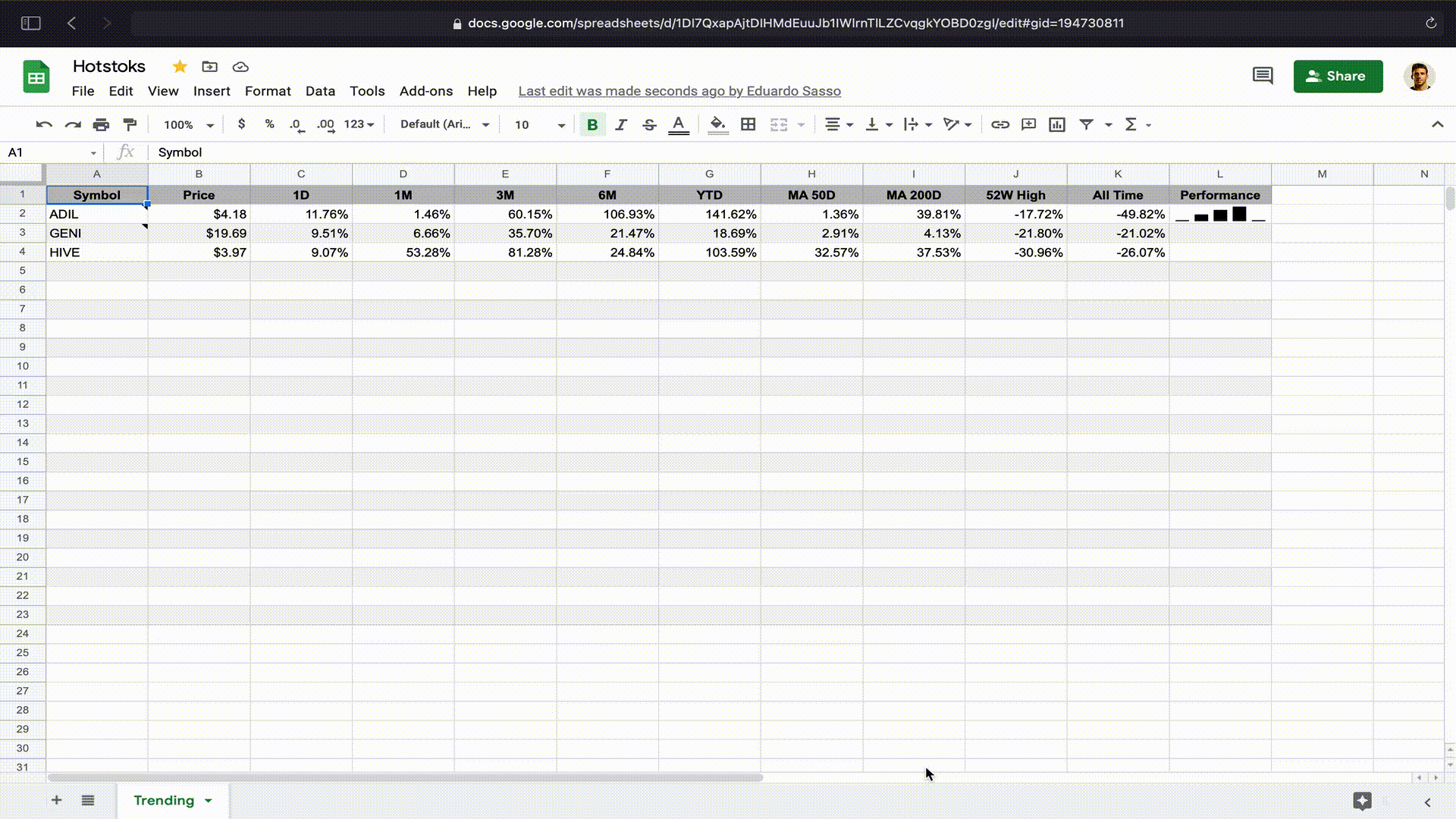Screen dimensions: 1456x819
Task: Open the Data menu
Action: click(320, 91)
